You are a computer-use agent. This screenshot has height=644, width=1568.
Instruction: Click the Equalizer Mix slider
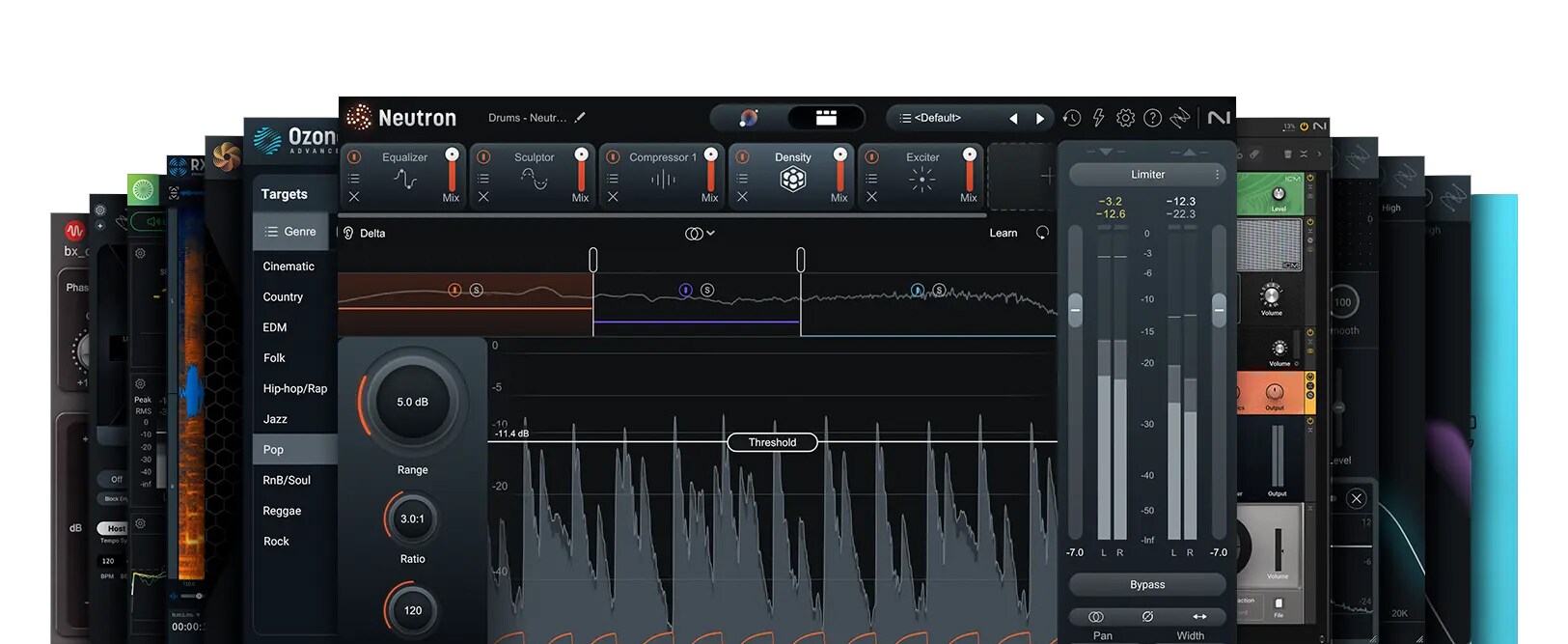[x=452, y=171]
